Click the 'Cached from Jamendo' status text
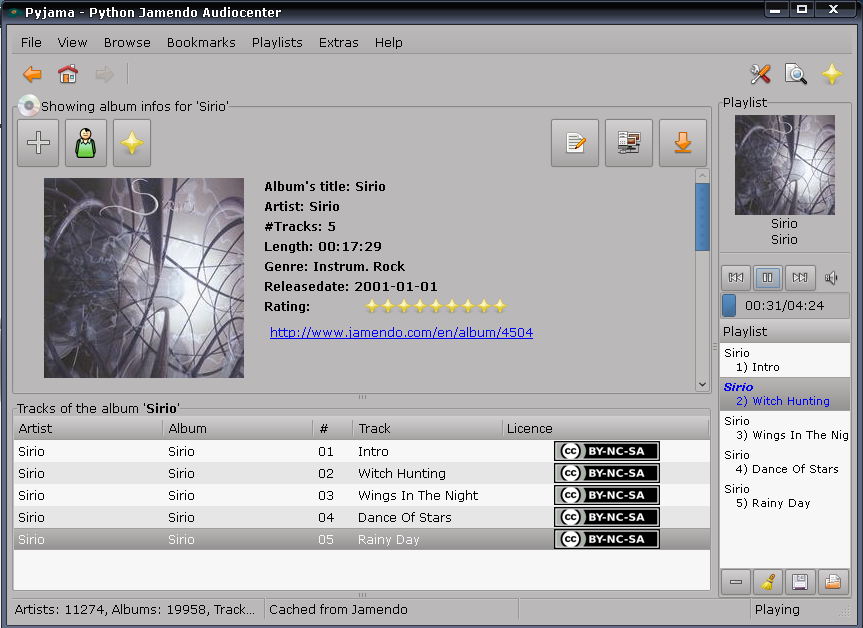 coord(338,609)
